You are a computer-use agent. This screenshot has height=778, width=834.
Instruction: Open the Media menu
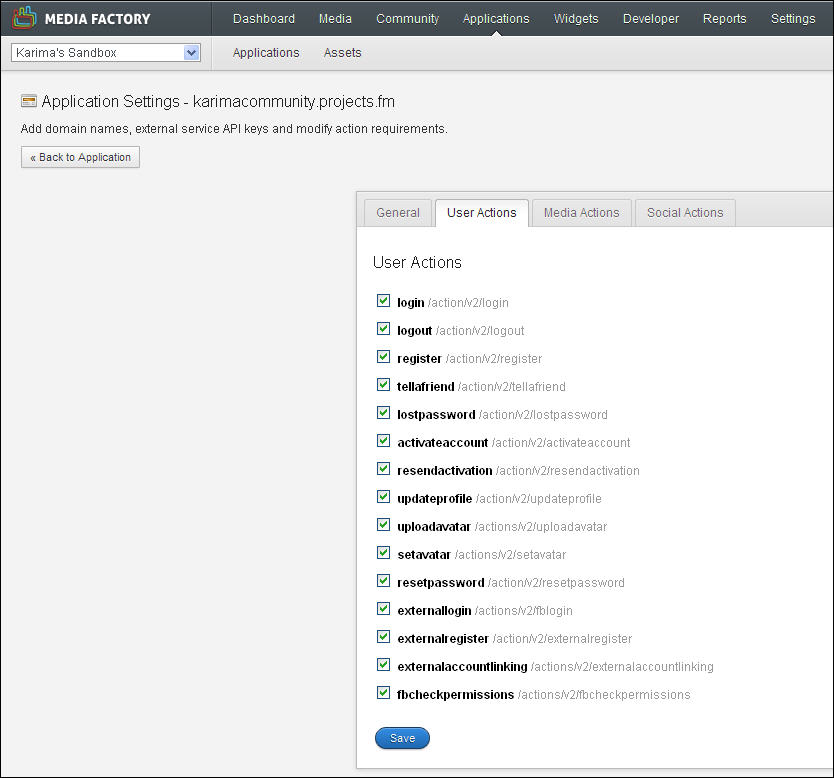coord(335,19)
